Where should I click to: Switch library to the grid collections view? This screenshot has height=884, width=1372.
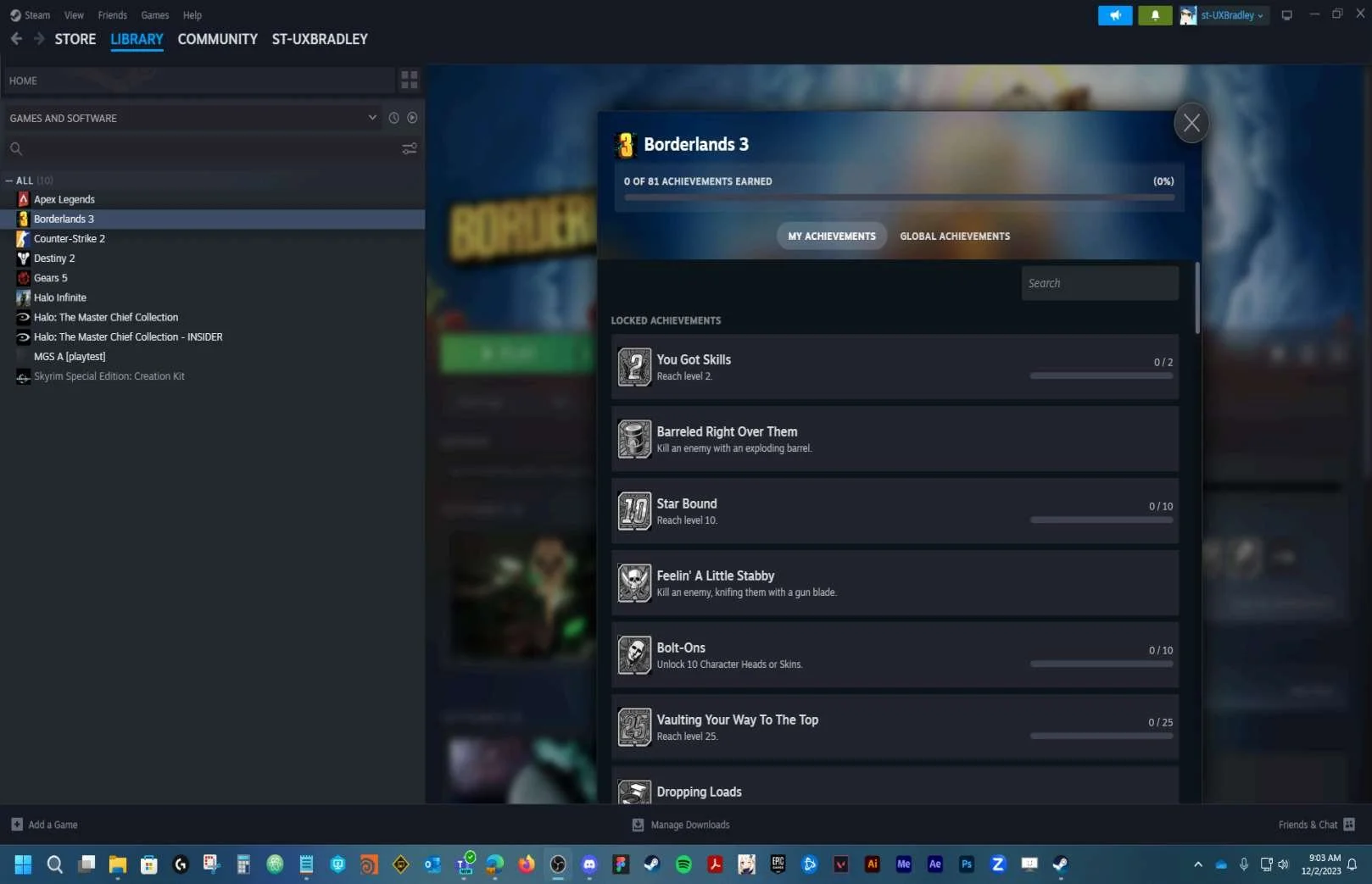[x=410, y=81]
